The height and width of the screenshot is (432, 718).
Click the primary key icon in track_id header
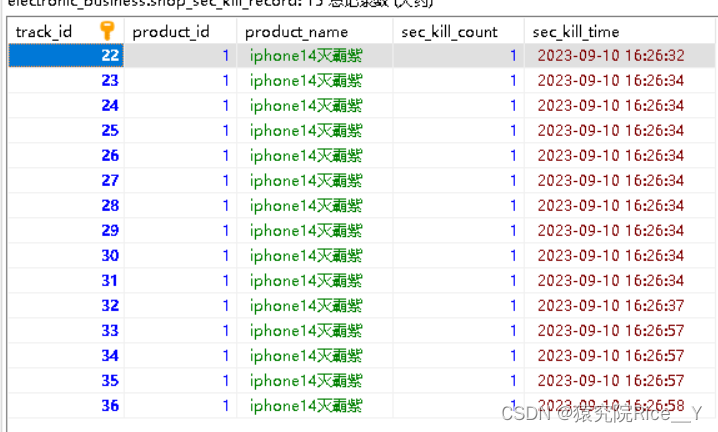(107, 31)
